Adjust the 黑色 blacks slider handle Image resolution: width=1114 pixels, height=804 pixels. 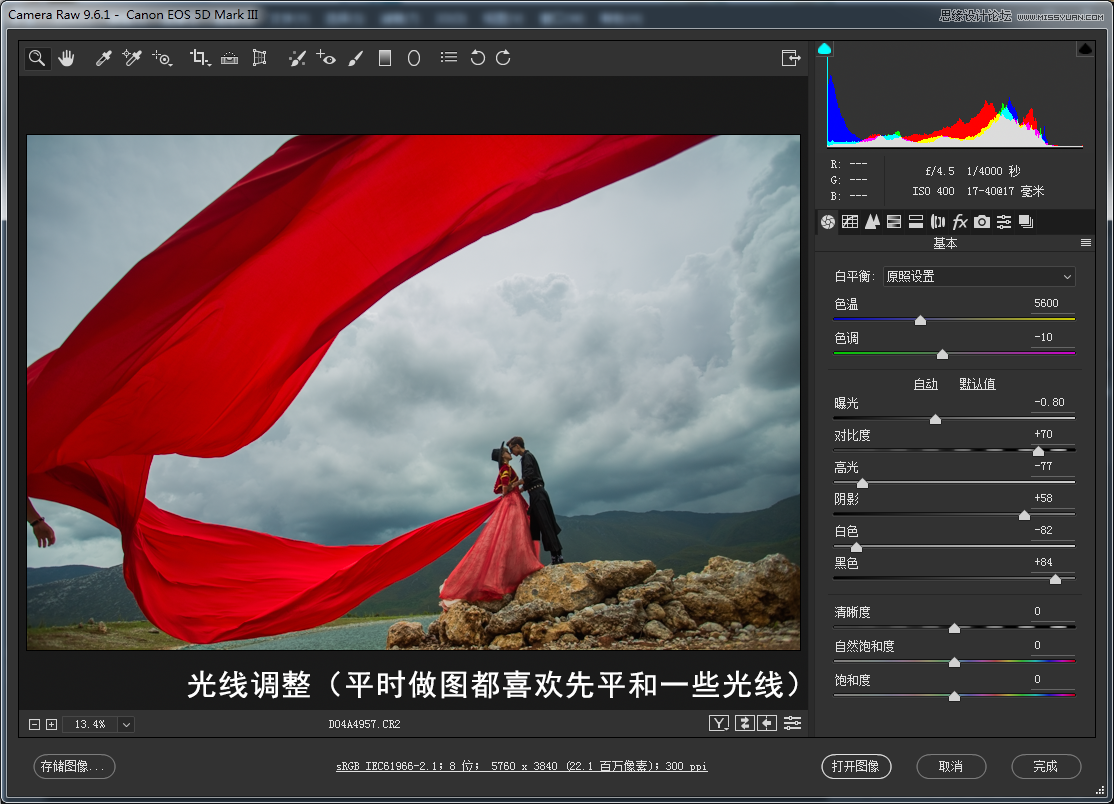coord(1056,580)
